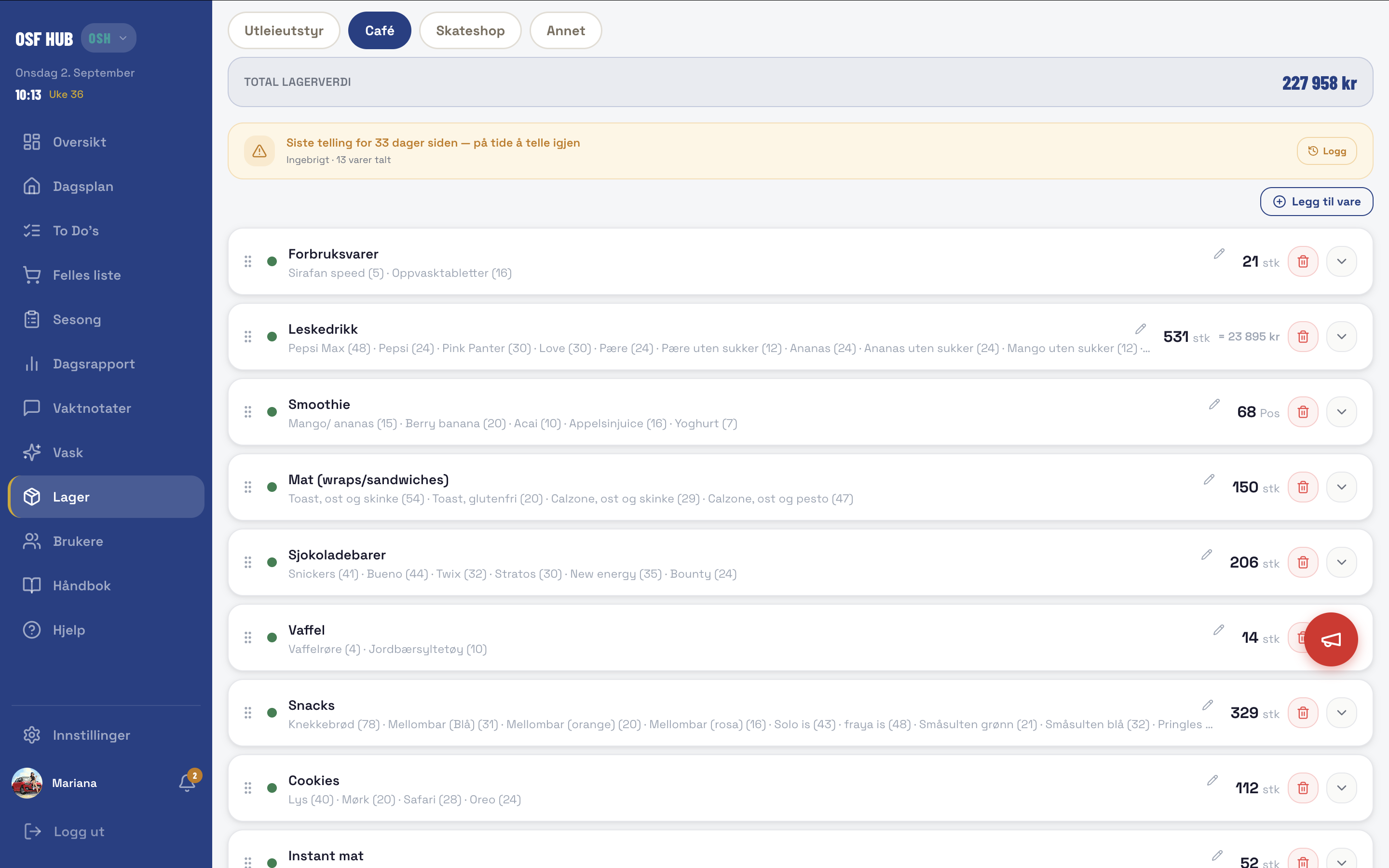The width and height of the screenshot is (1389, 868).
Task: Edit Mat (wraps/sandwiches) with pencil icon
Action: click(1209, 479)
